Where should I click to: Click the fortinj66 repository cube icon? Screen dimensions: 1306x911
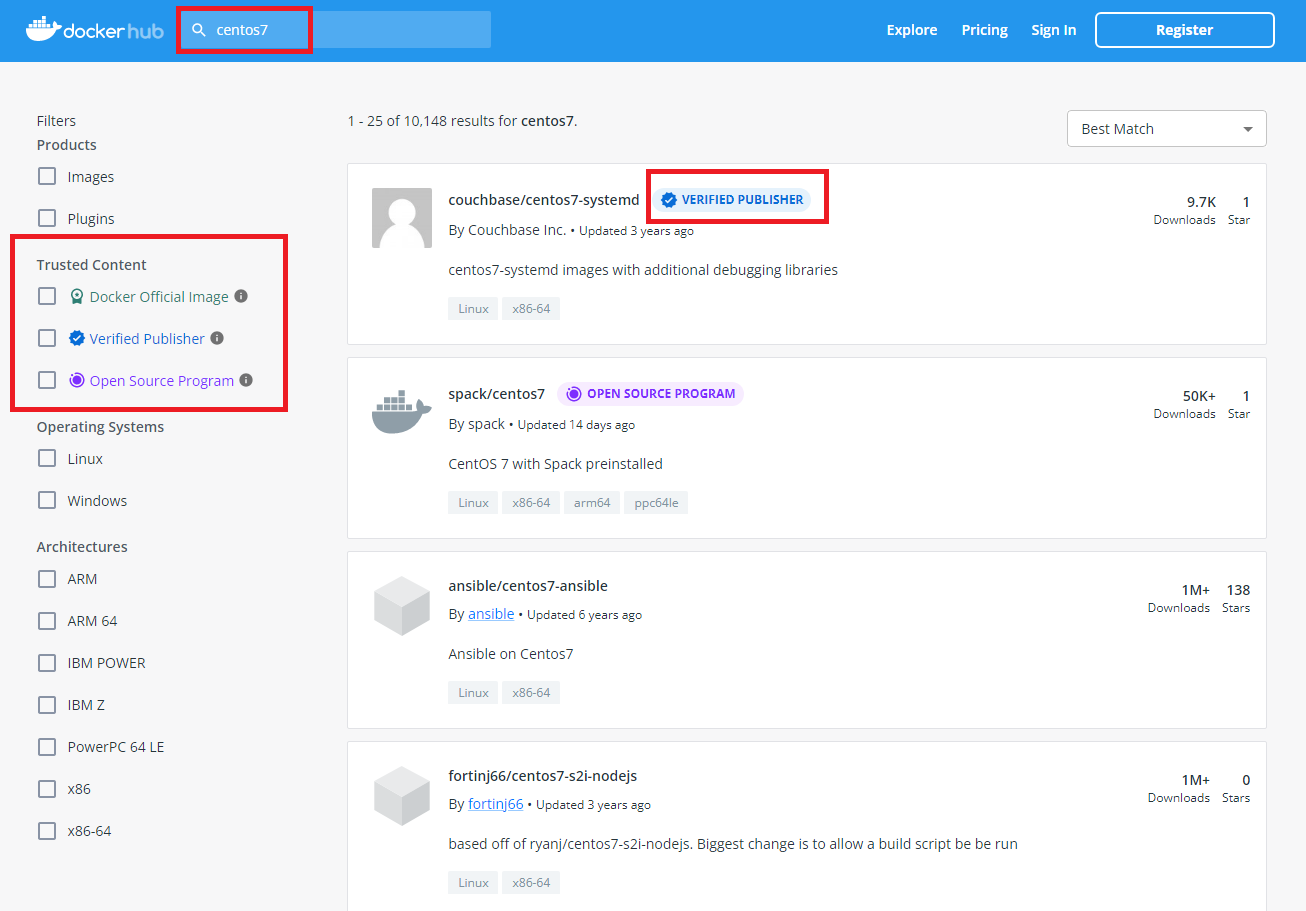[x=402, y=796]
